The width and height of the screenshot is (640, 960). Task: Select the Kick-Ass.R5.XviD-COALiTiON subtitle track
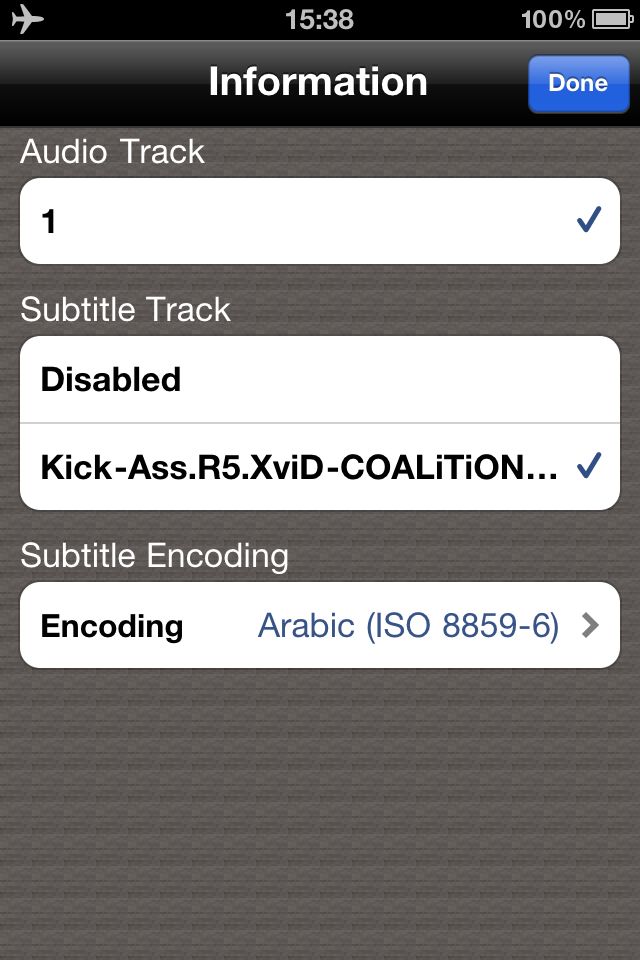pyautogui.click(x=320, y=467)
